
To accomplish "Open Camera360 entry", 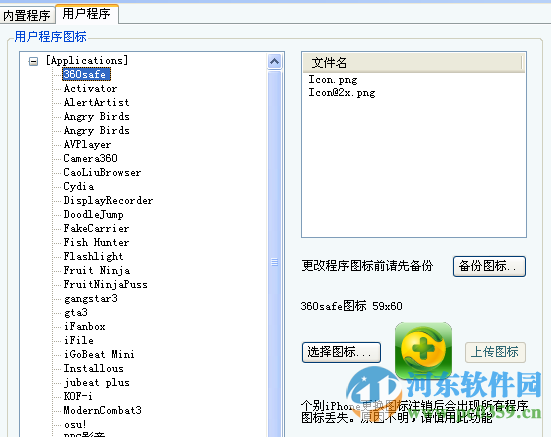I will pyautogui.click(x=90, y=158).
